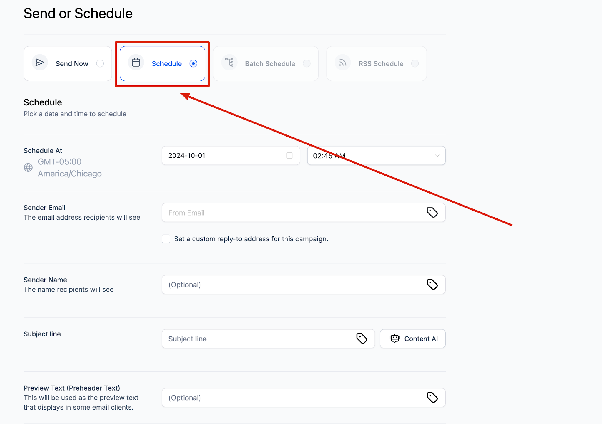Click the Batch Schedule branching icon
This screenshot has height=424, width=602.
(229, 62)
